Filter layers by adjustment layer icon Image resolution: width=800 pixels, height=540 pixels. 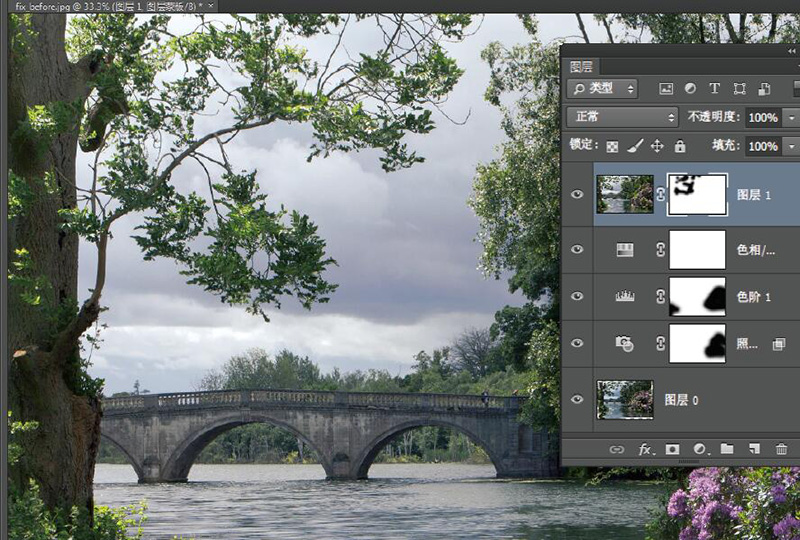pyautogui.click(x=690, y=88)
